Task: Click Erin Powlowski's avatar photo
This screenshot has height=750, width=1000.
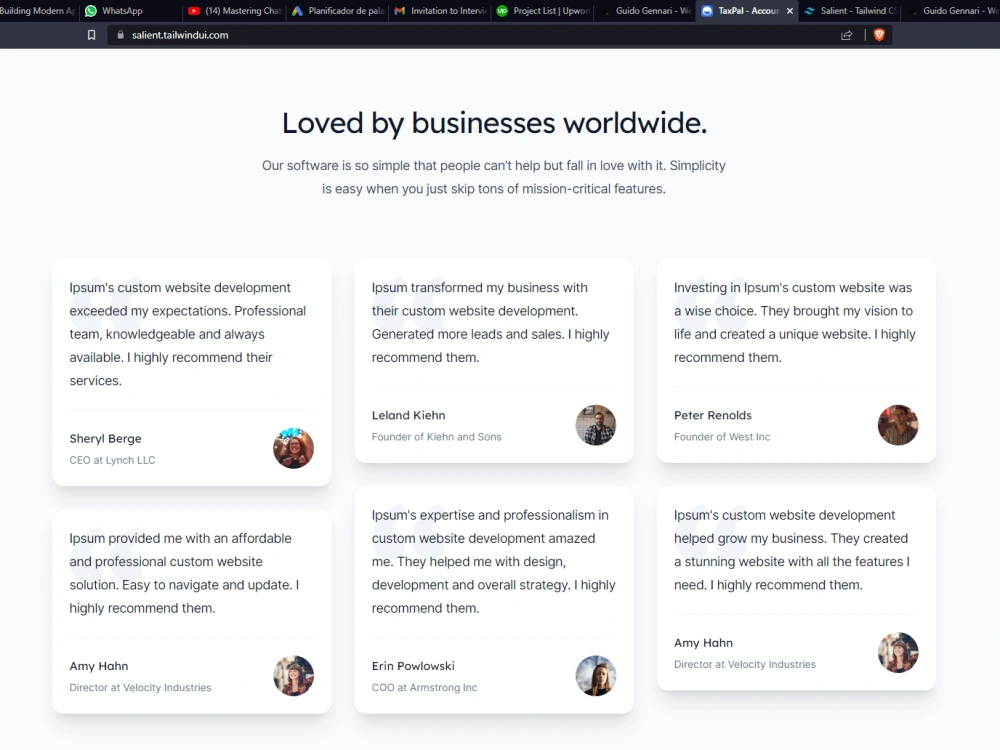Action: (596, 675)
